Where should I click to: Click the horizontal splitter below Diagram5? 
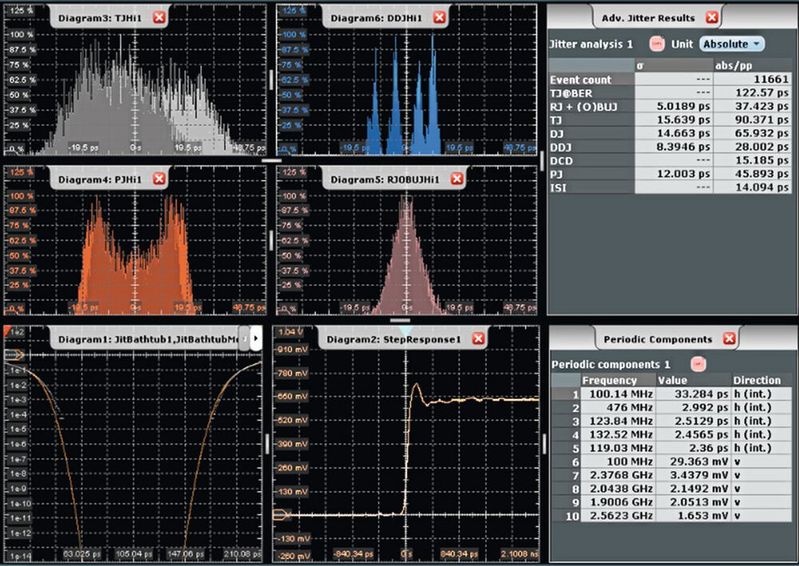pyautogui.click(x=400, y=320)
